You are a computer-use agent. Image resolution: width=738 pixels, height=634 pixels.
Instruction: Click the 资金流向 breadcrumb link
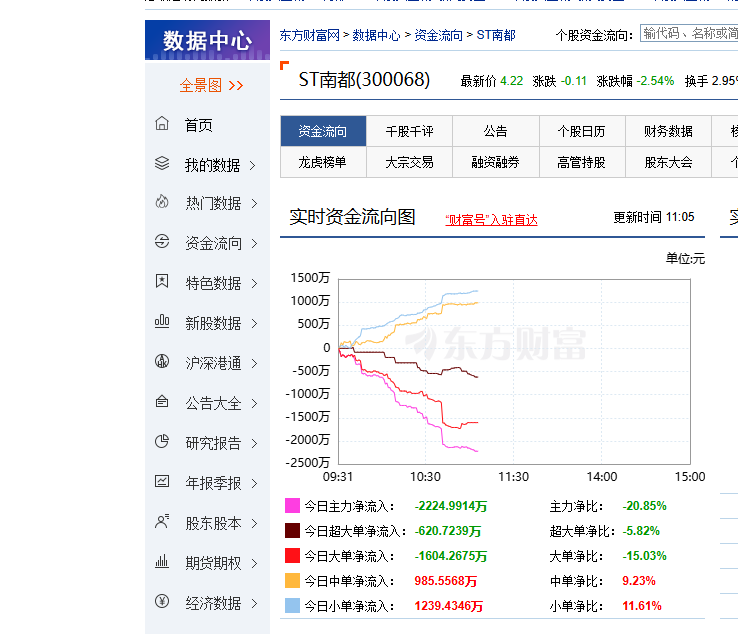pyautogui.click(x=438, y=35)
